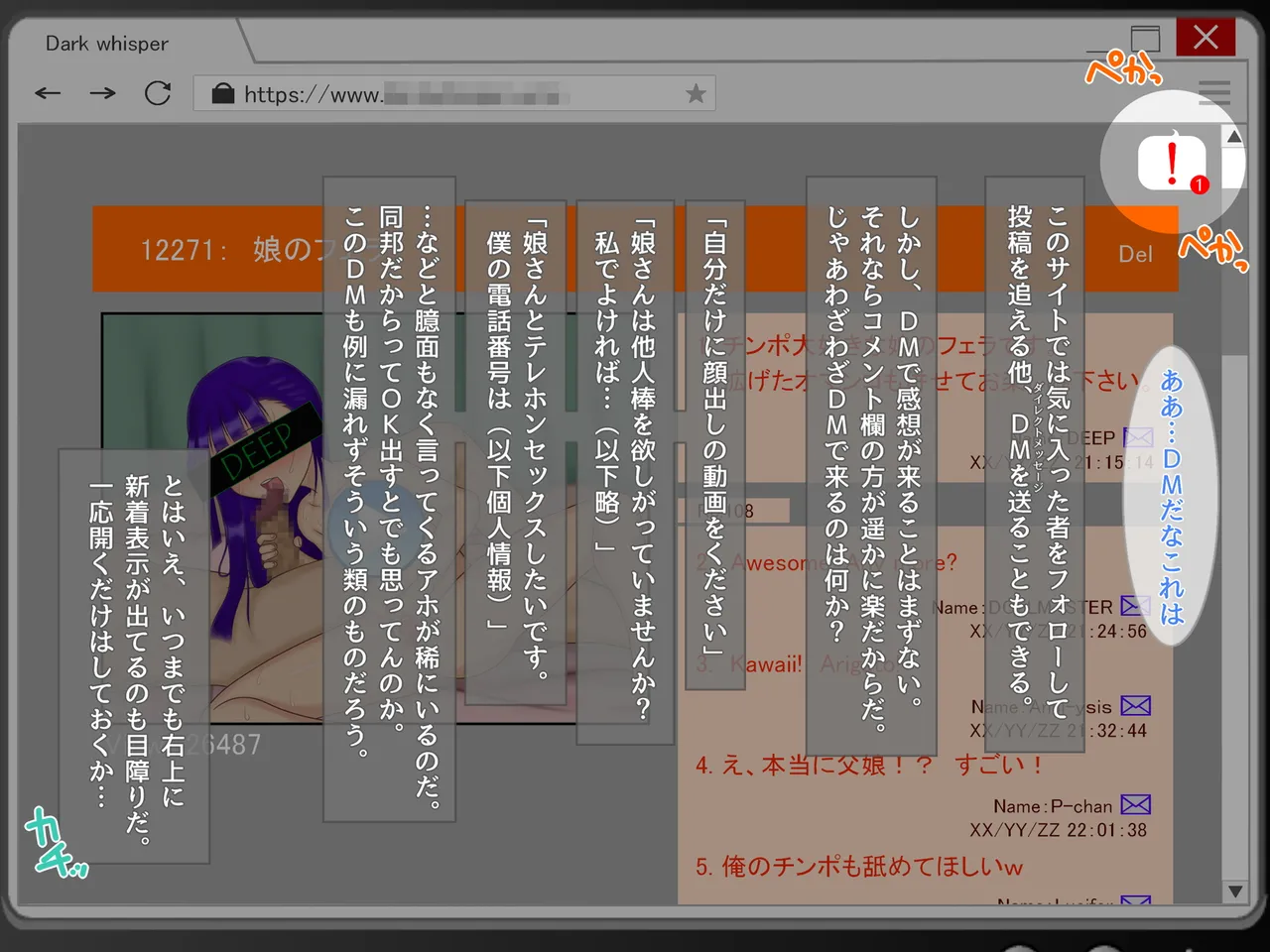Click the envelope icon beside DOLLMASTER
This screenshot has height=952, width=1270.
1134,605
